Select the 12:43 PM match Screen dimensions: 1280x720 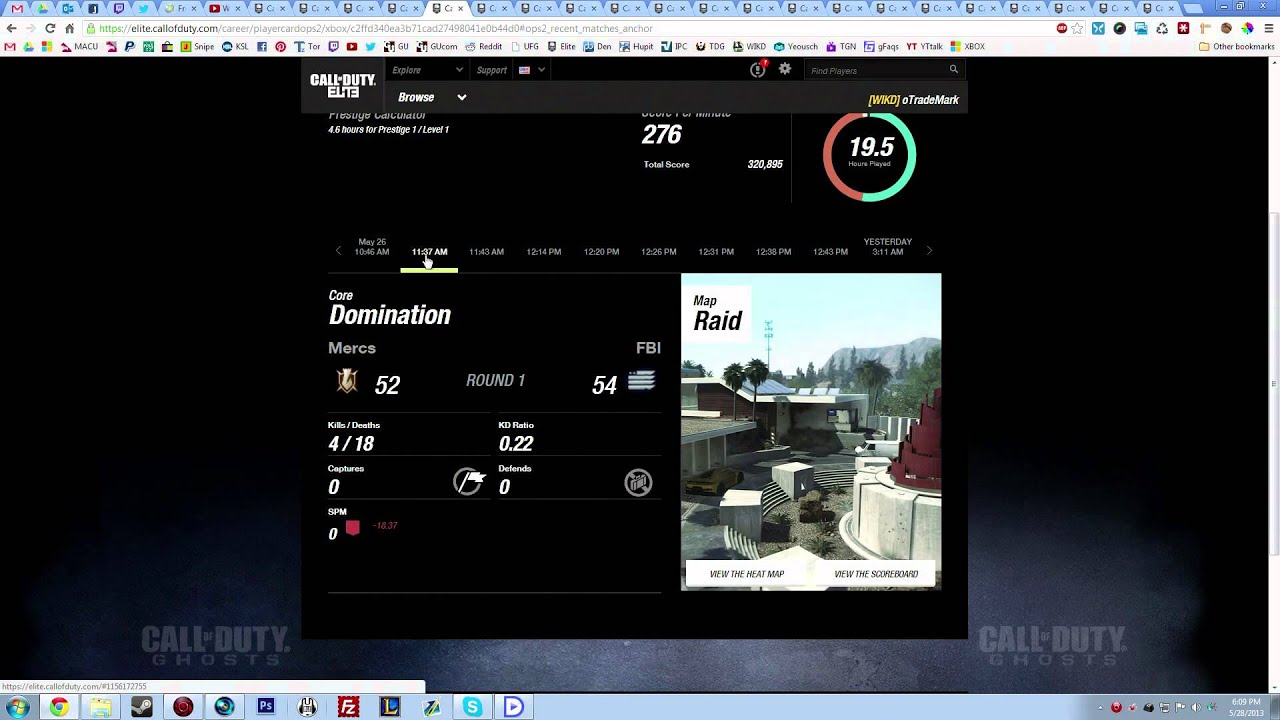coord(830,252)
